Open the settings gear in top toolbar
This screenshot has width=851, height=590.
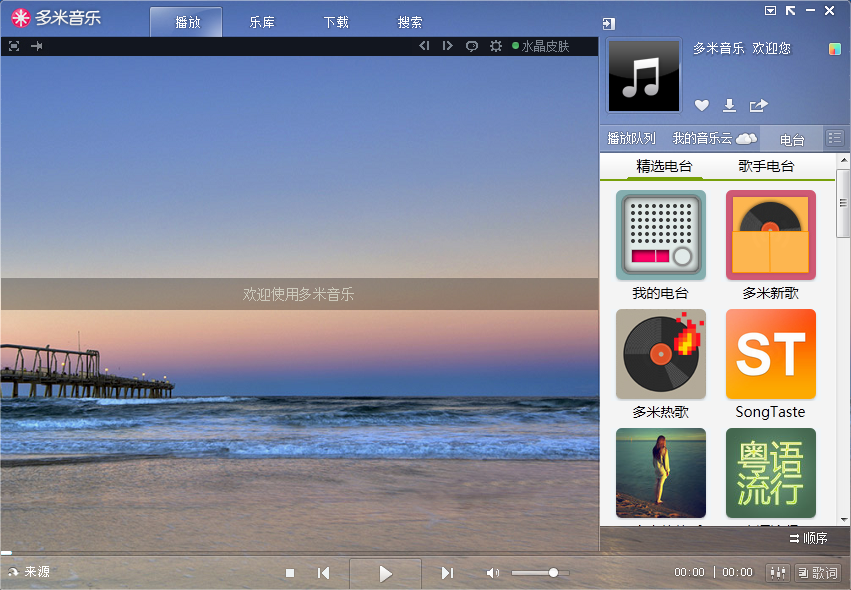pyautogui.click(x=496, y=46)
